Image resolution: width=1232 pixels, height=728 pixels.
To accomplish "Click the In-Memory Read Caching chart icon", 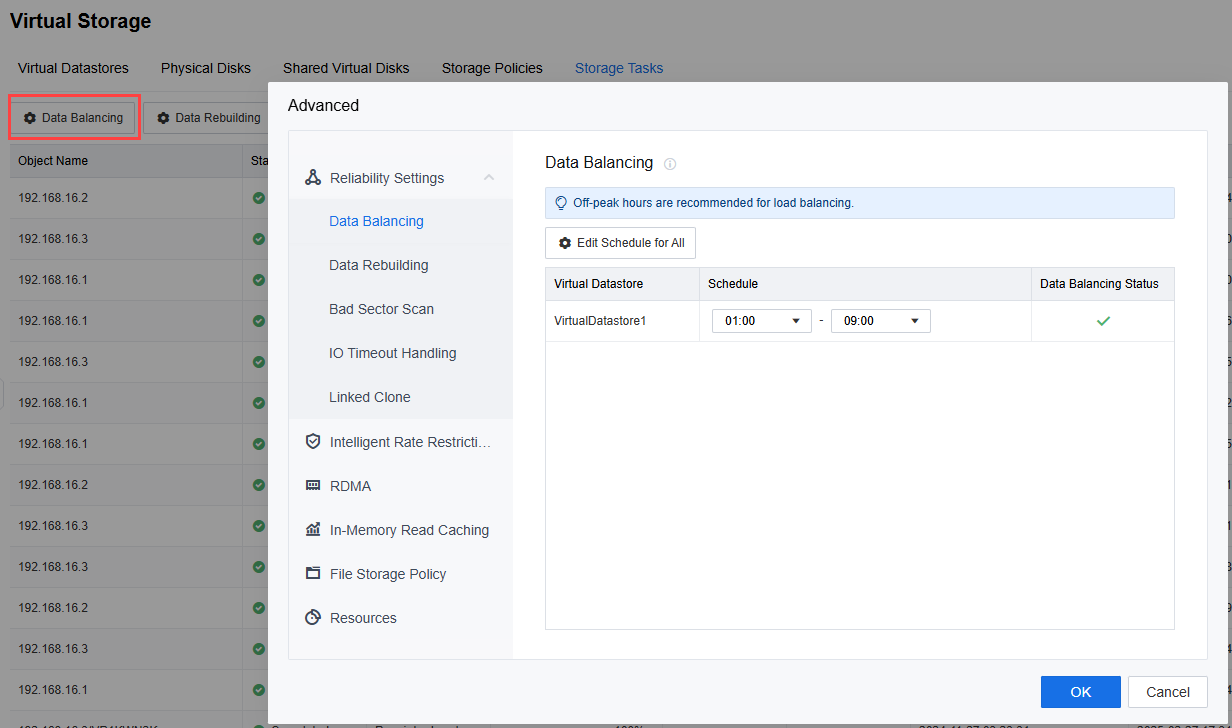I will click(313, 529).
